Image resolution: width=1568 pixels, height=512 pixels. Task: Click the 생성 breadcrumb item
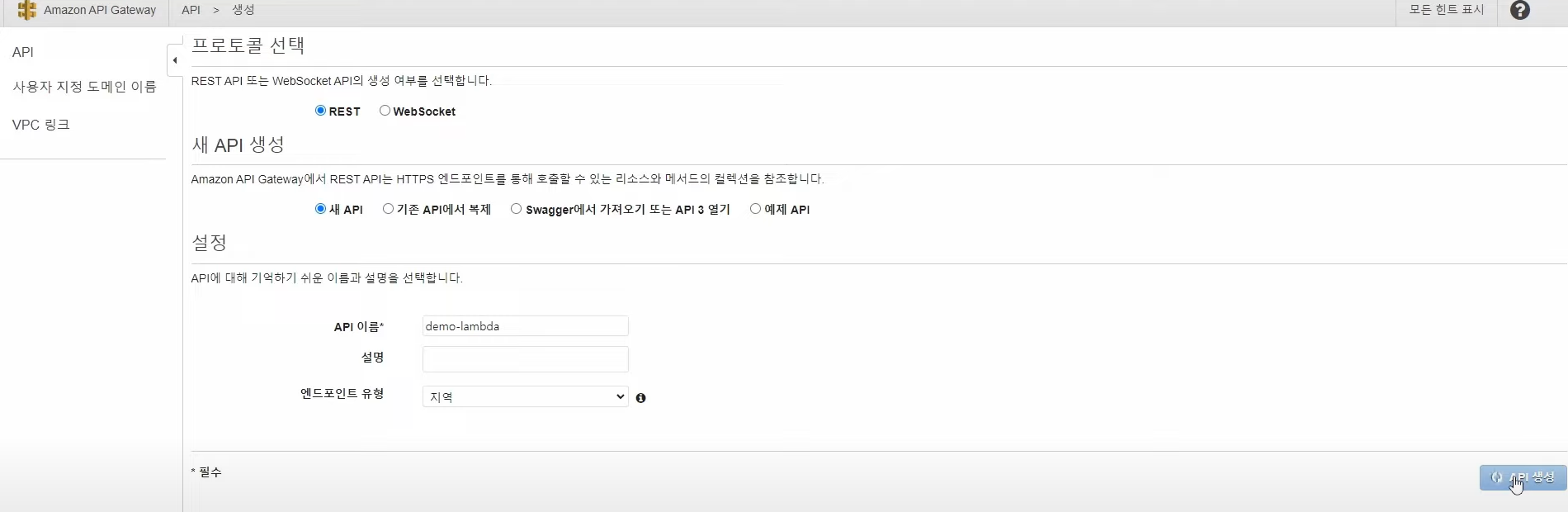(243, 10)
